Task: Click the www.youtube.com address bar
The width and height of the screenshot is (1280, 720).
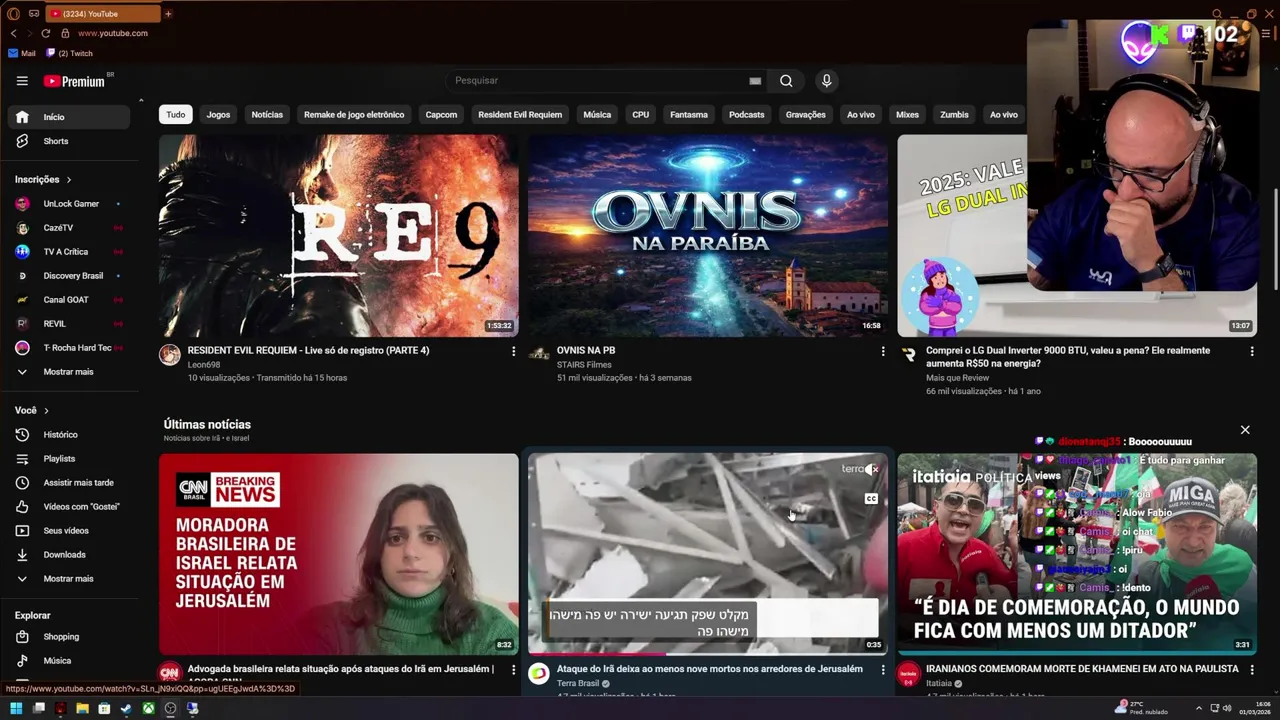Action: (x=112, y=33)
